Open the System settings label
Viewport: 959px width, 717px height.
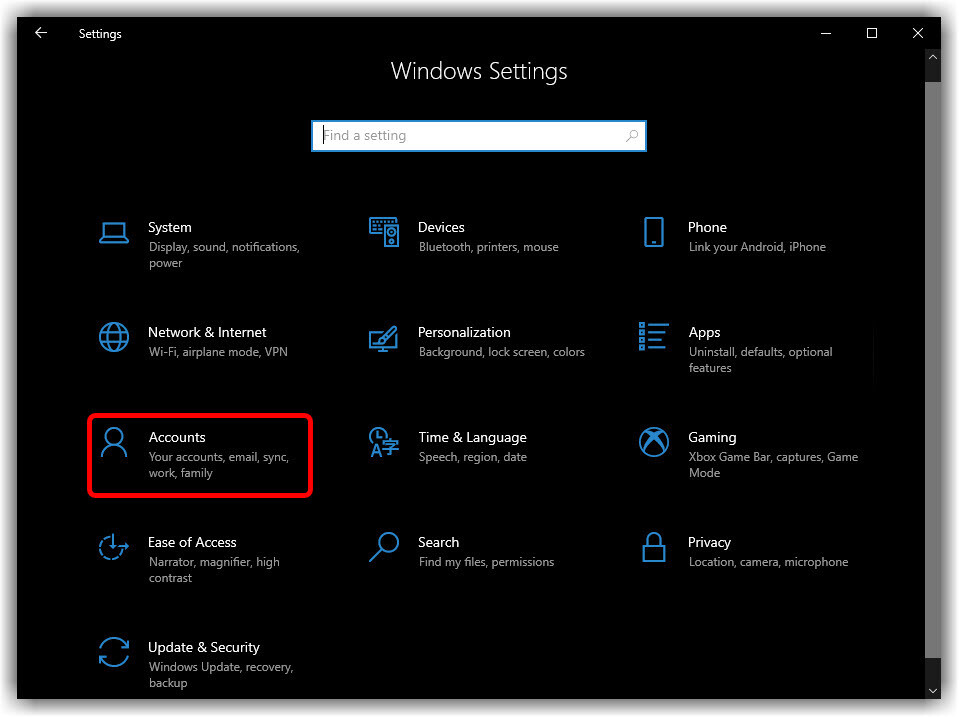click(169, 228)
